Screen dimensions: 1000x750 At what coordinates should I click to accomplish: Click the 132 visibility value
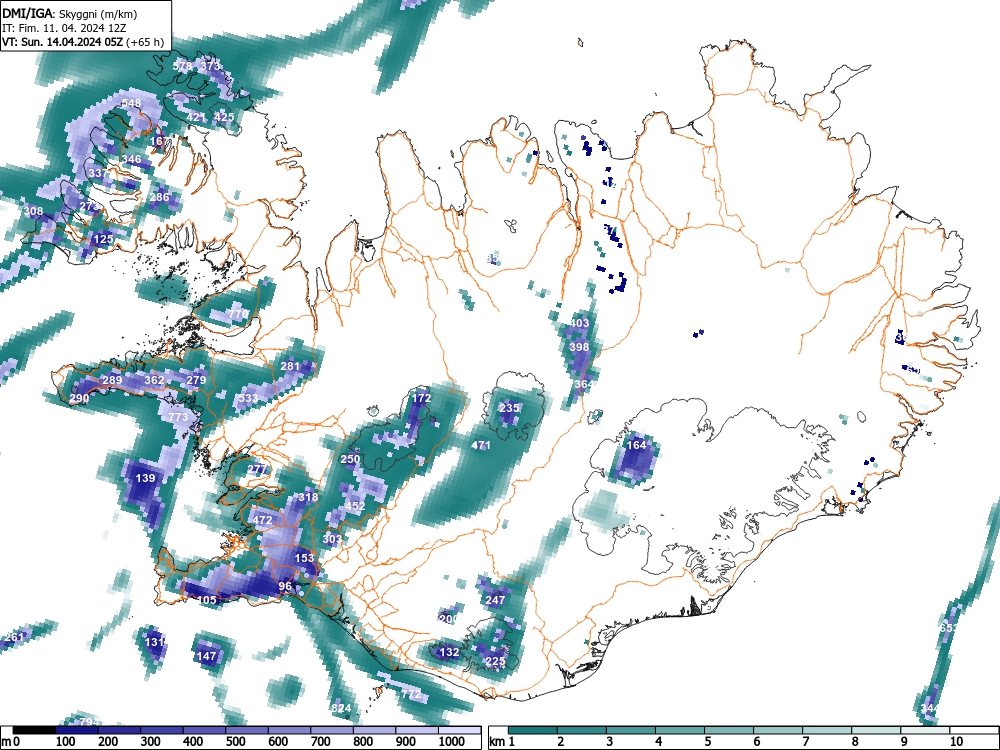[449, 652]
